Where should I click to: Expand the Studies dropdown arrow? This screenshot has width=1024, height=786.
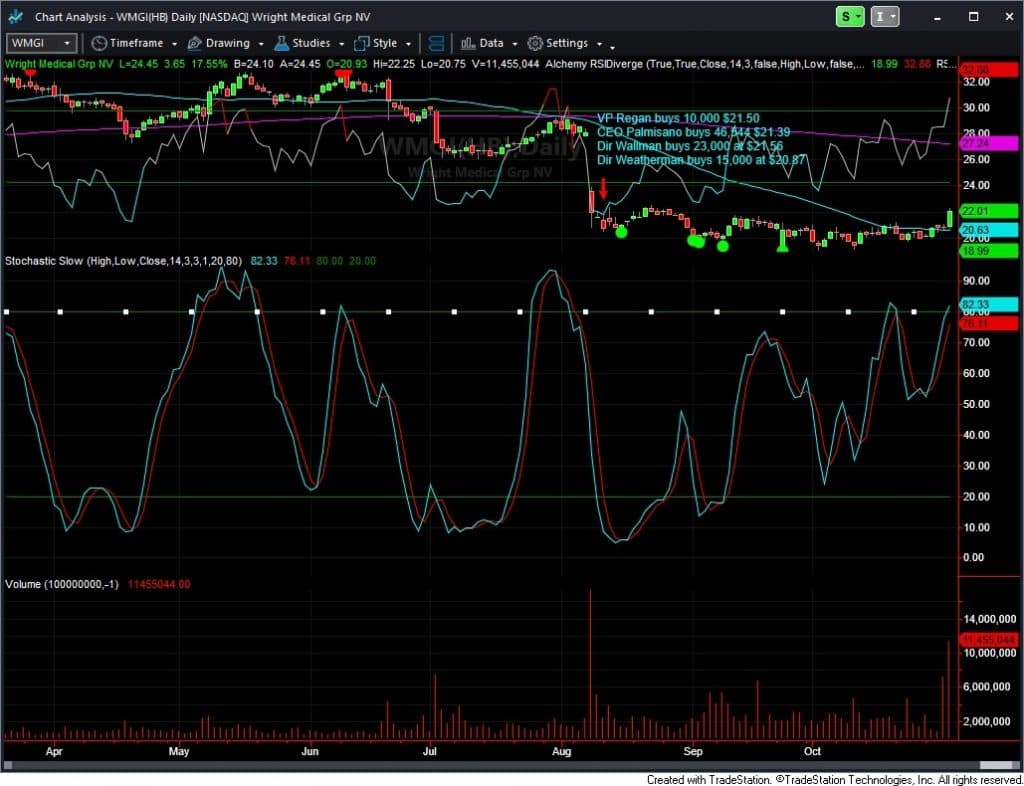point(342,44)
